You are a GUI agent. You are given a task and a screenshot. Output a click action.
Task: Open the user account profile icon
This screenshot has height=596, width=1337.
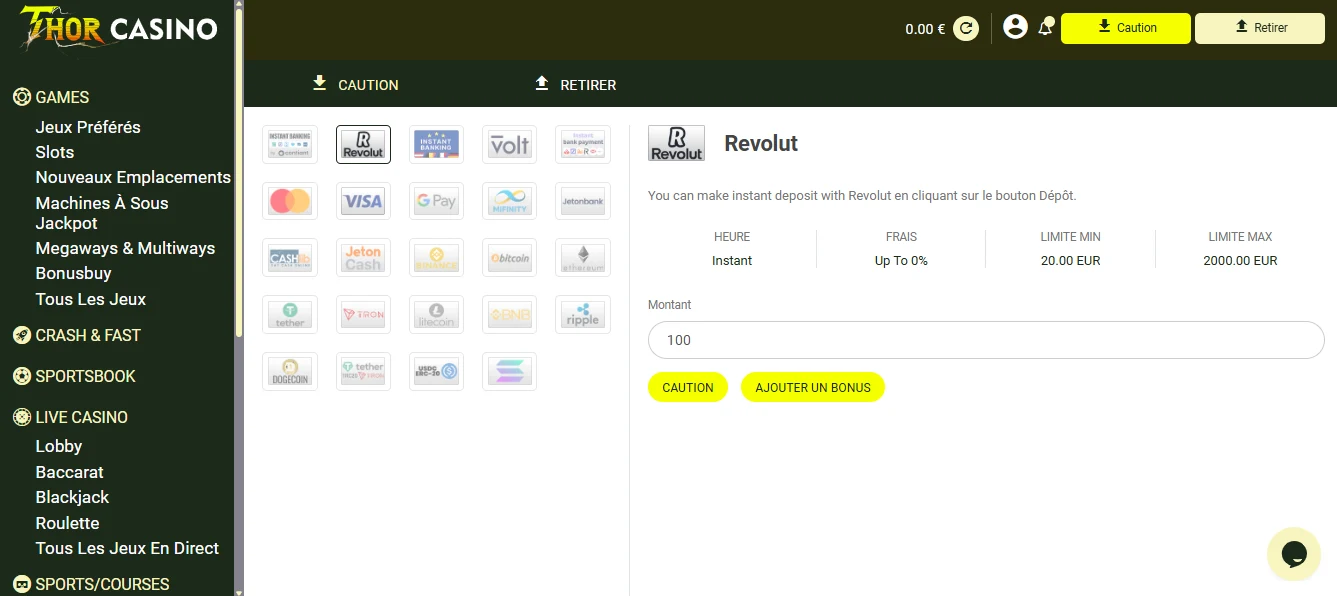coord(1015,27)
